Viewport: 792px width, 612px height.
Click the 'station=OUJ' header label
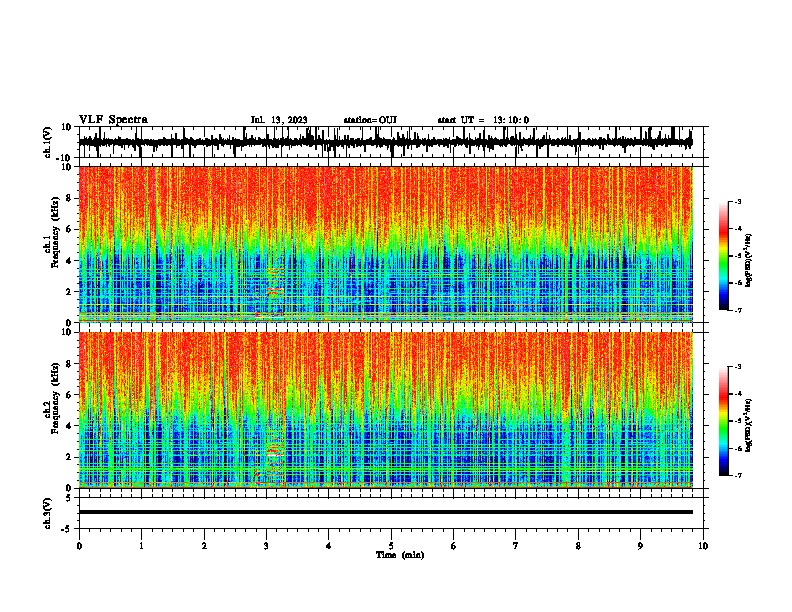pos(370,120)
